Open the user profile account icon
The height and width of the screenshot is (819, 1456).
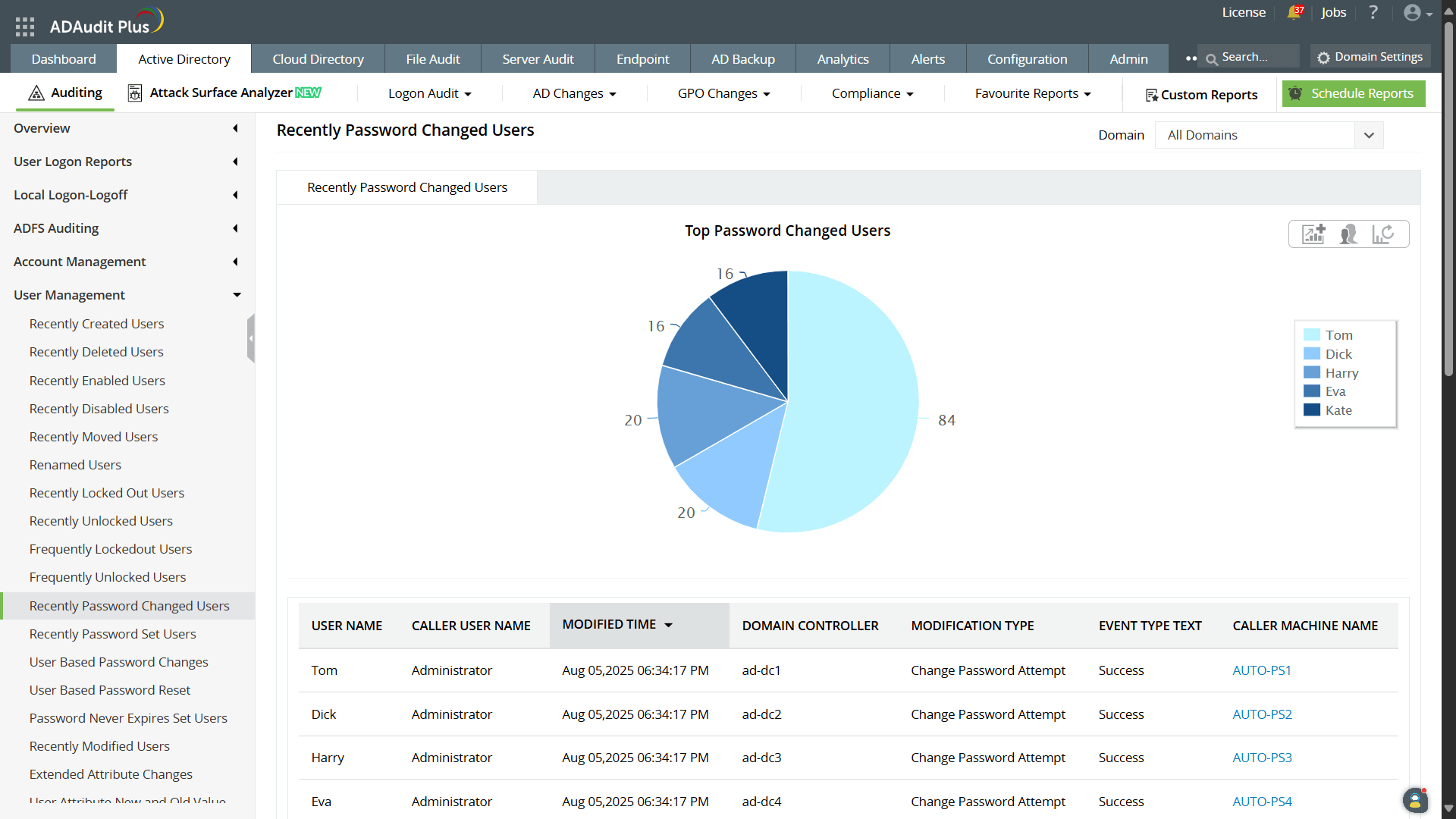(x=1414, y=12)
